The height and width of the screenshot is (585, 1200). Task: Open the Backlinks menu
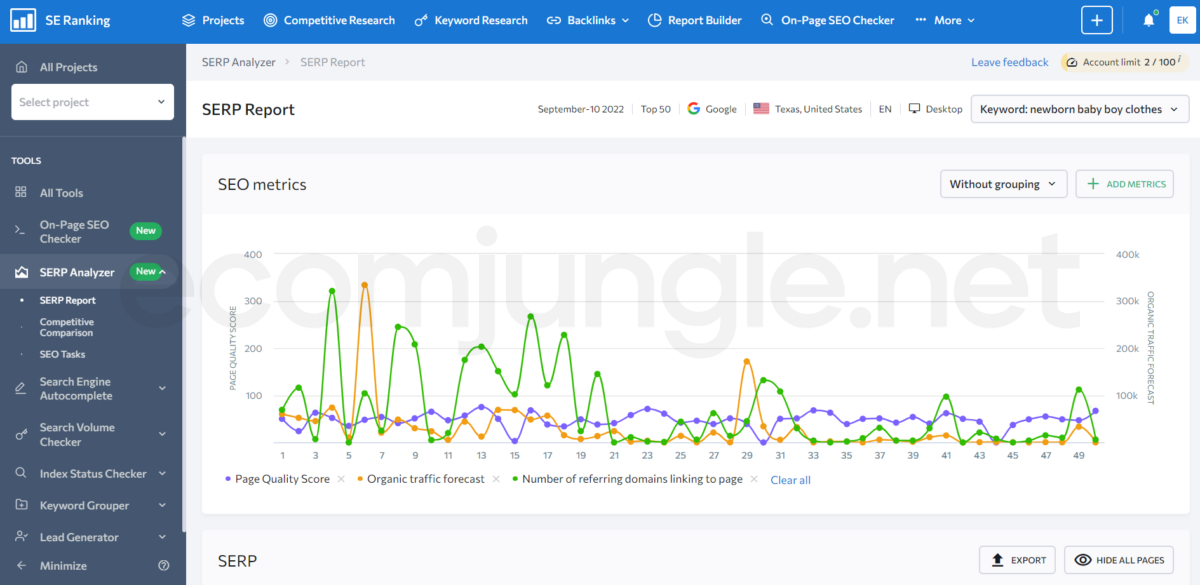[588, 20]
